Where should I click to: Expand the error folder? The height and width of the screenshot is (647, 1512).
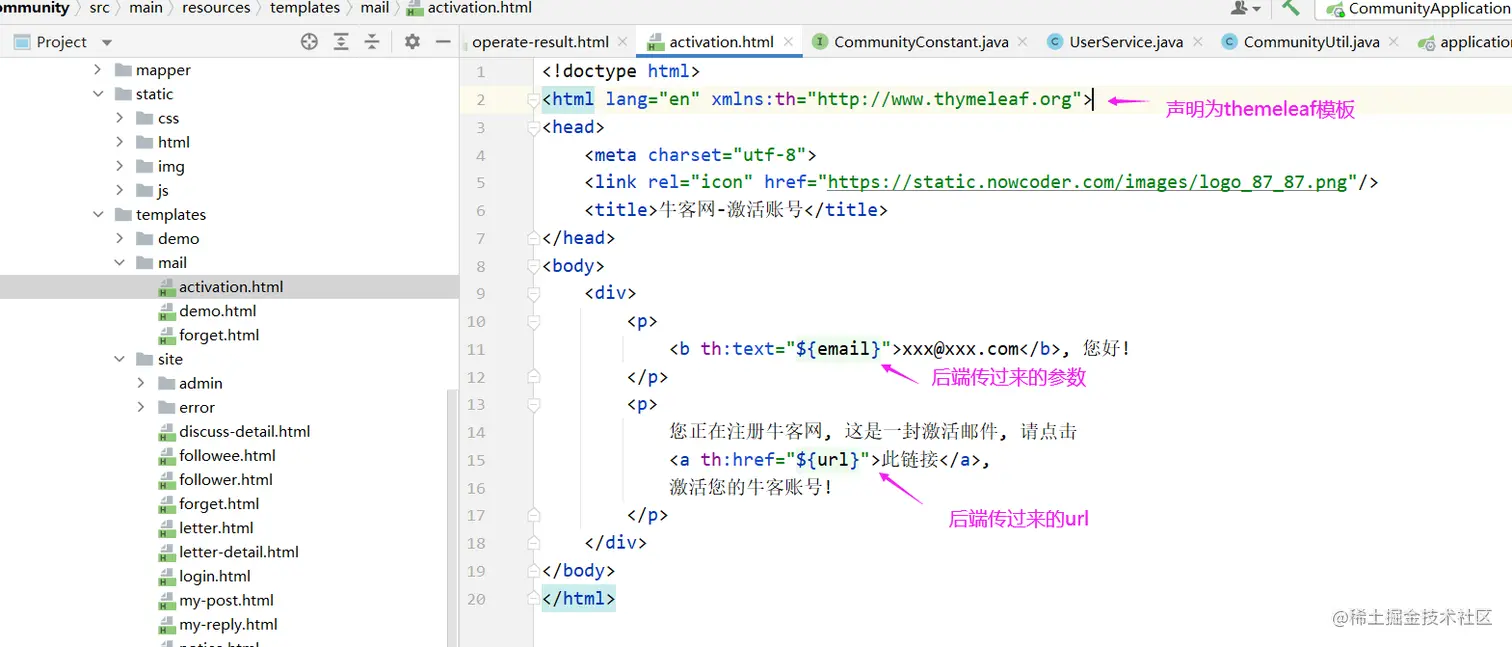141,407
